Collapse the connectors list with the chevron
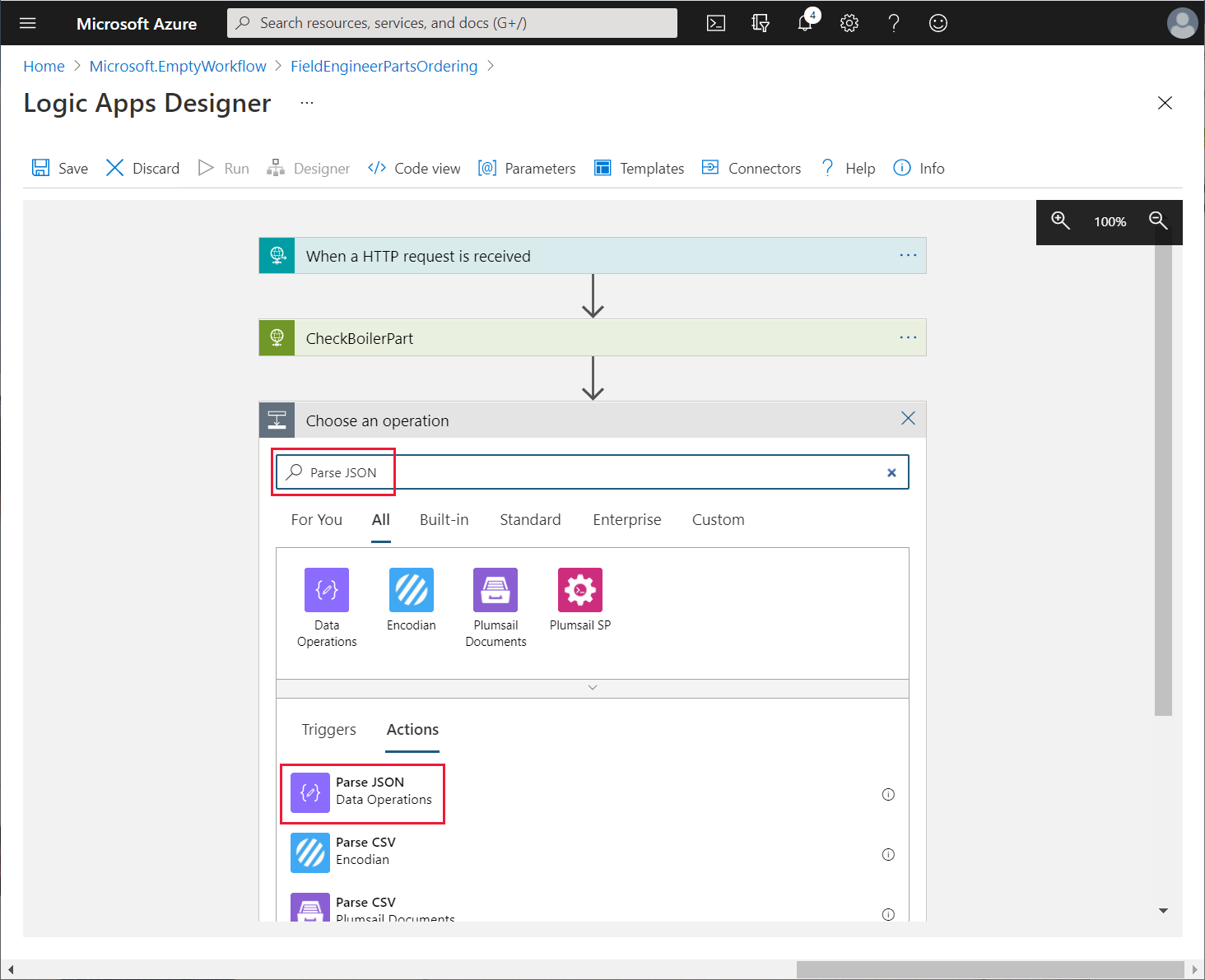This screenshot has height=980, width=1205. point(593,688)
